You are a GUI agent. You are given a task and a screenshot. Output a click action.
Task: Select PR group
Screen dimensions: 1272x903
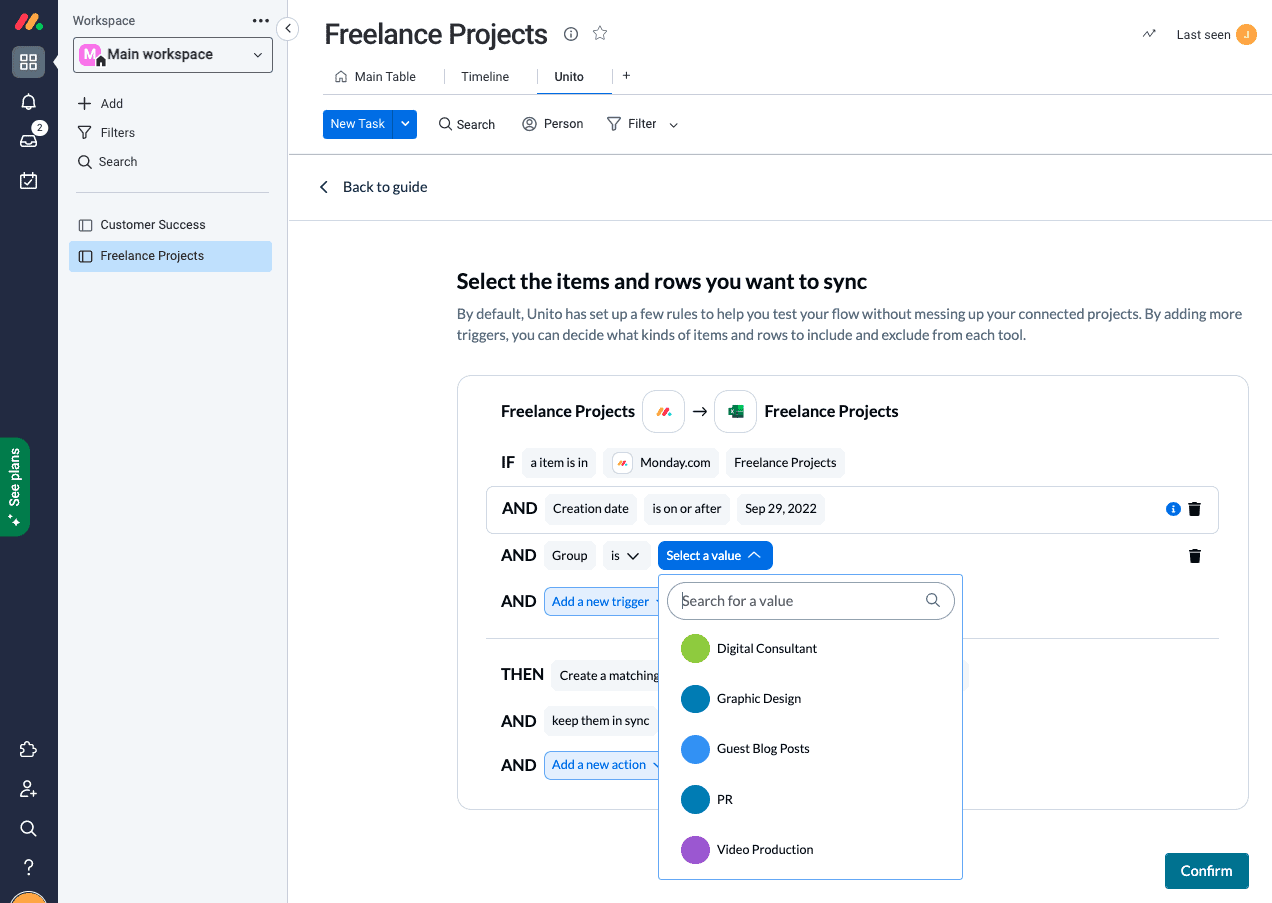point(810,800)
